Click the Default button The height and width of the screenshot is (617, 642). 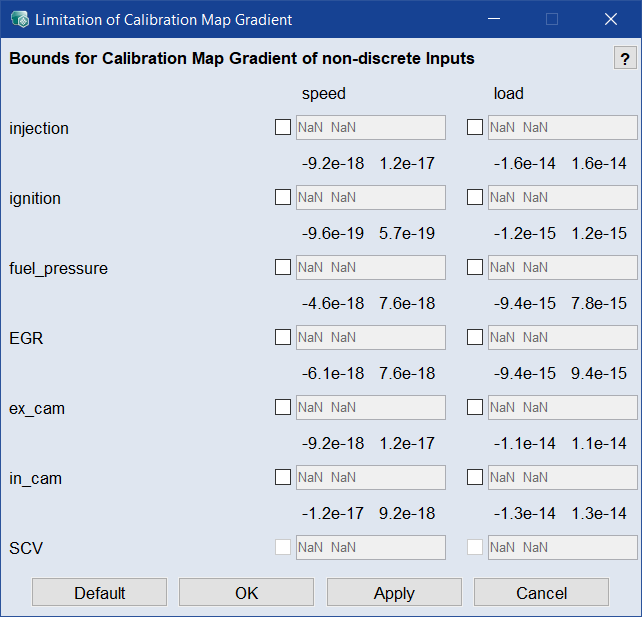click(x=99, y=593)
